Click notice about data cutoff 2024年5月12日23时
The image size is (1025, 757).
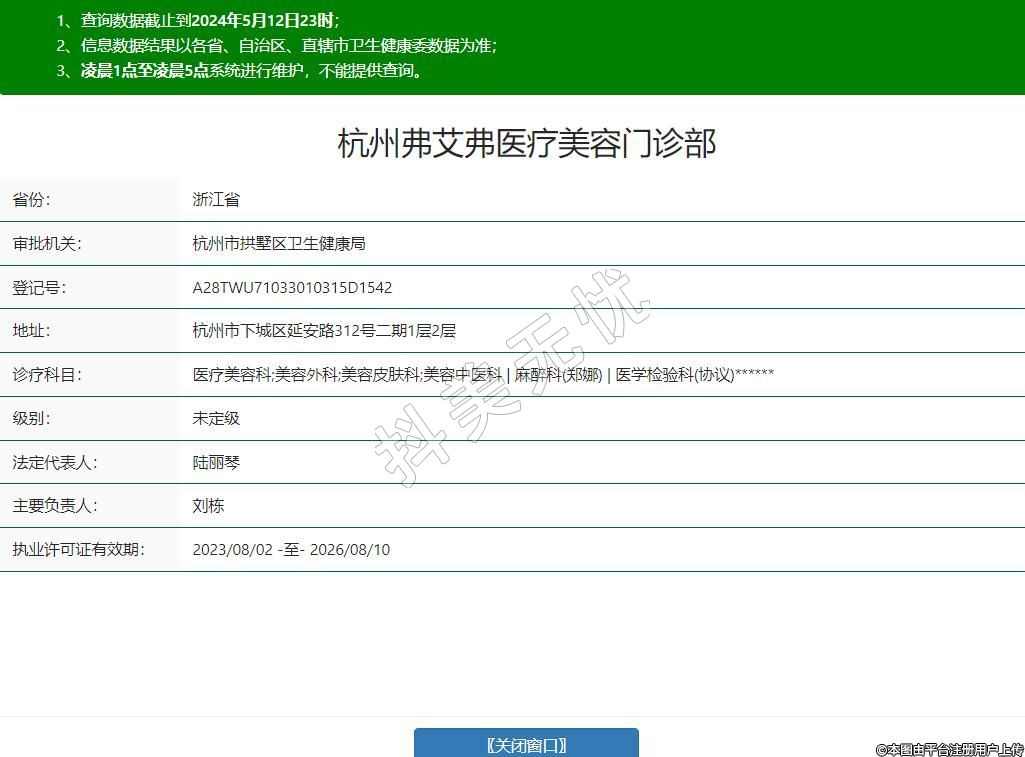pyautogui.click(x=210, y=20)
